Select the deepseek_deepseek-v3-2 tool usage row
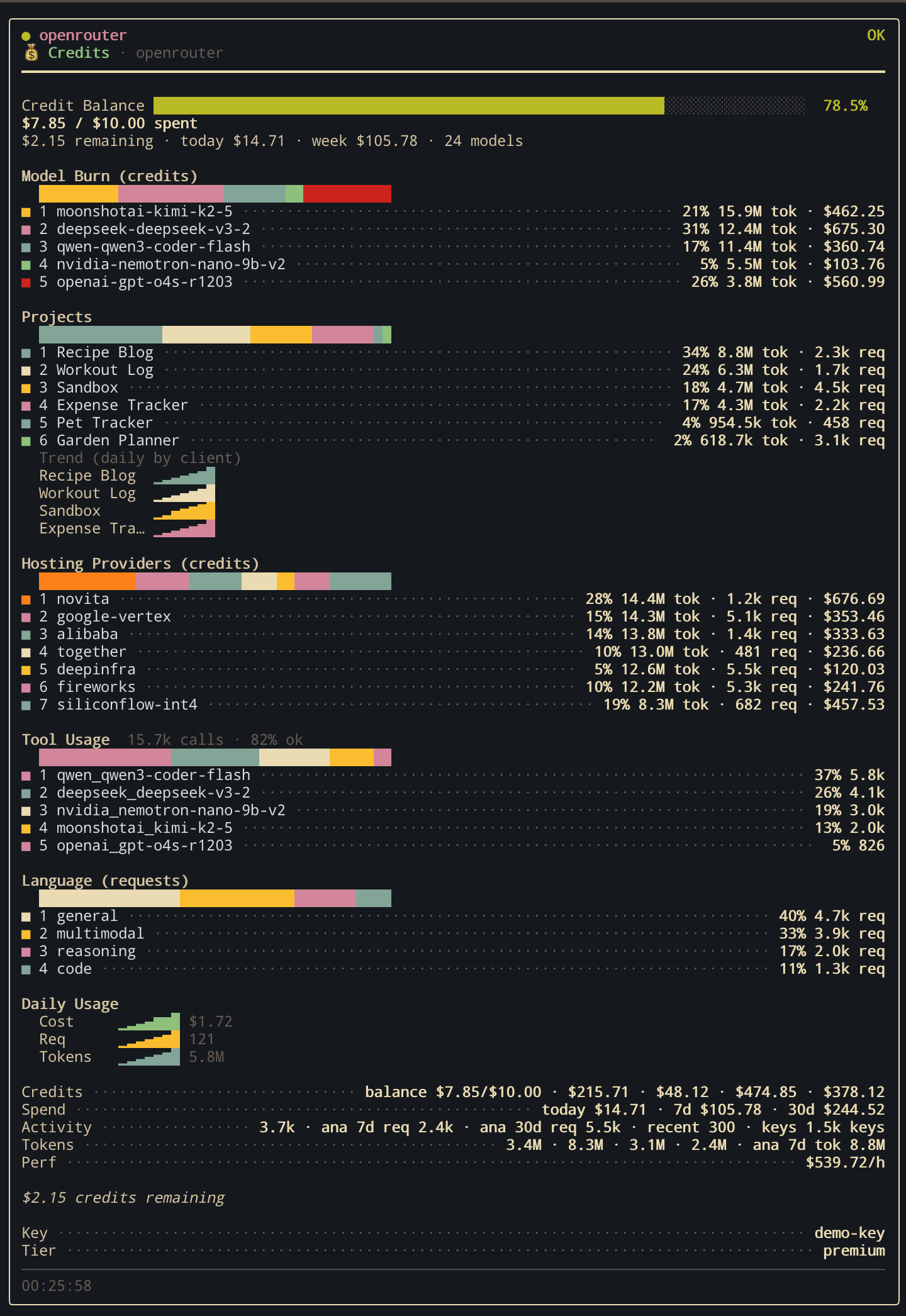Screen dimensions: 906x1316 pos(453,793)
